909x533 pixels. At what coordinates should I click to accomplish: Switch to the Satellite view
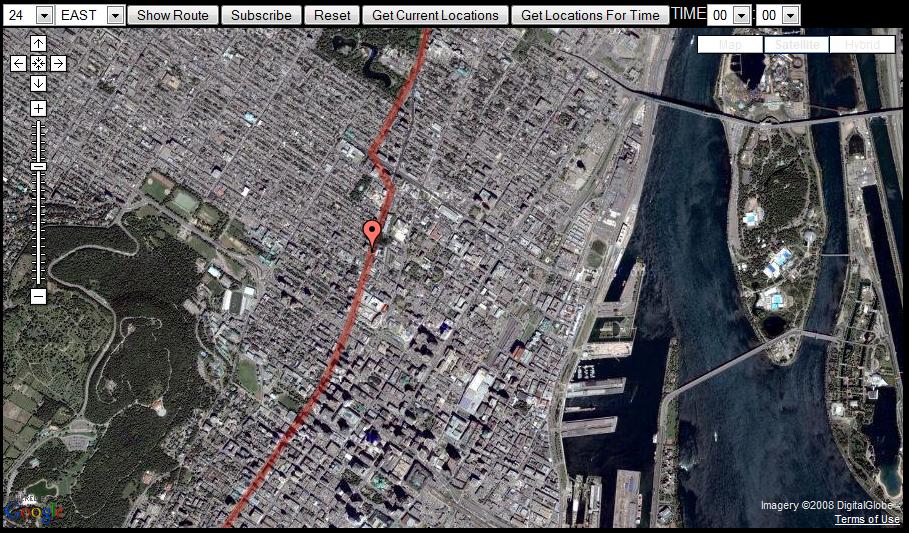click(x=797, y=45)
